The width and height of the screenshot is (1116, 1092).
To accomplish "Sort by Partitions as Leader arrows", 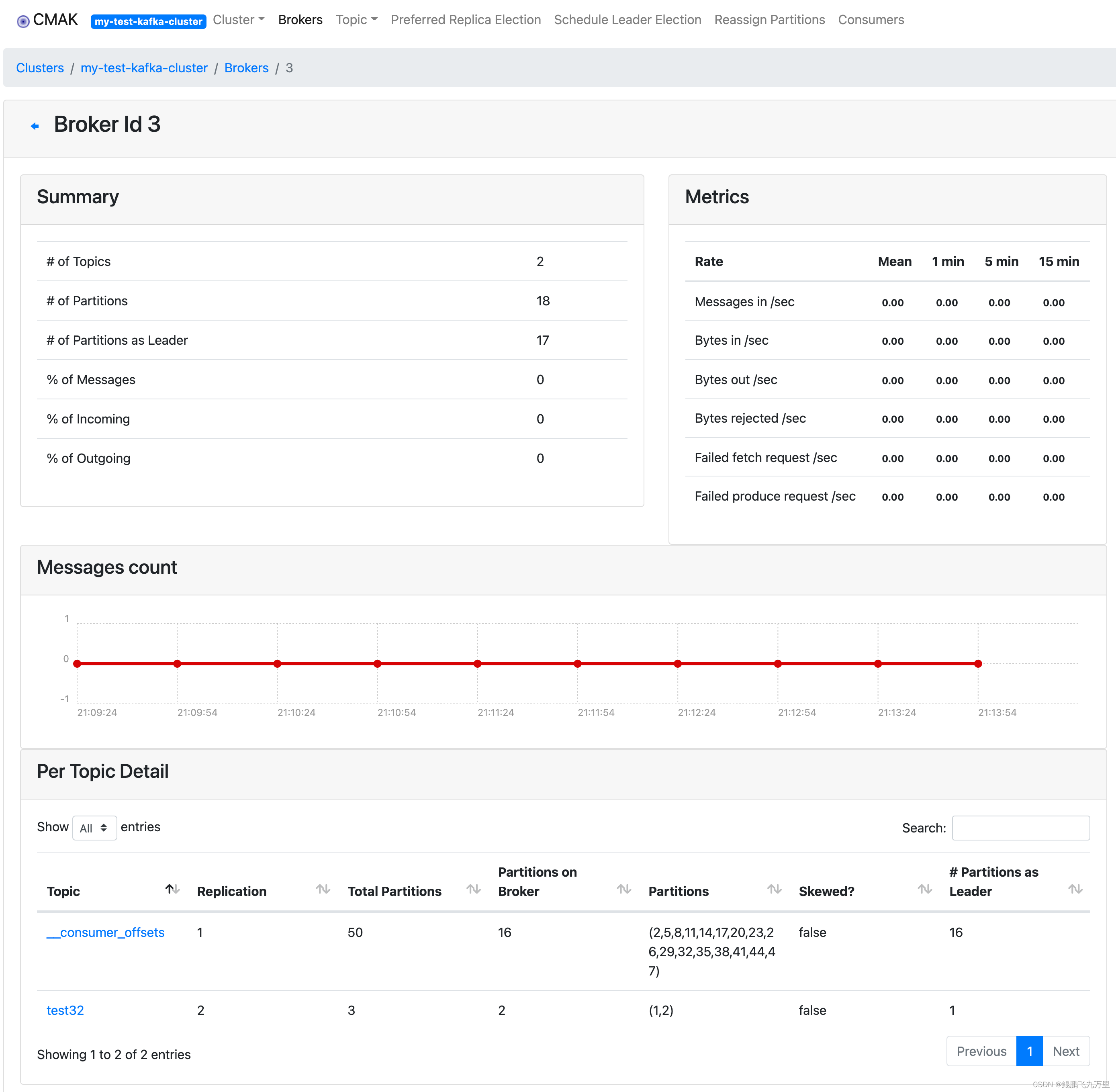I will 1075,889.
